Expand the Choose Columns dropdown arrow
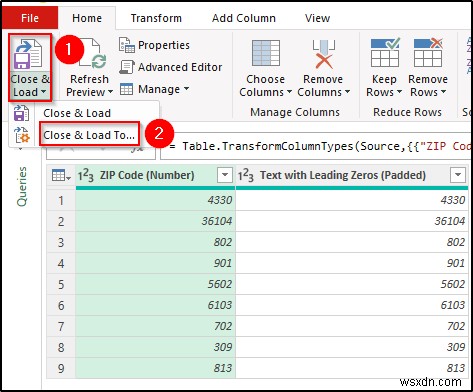The height and width of the screenshot is (392, 473). [289, 92]
